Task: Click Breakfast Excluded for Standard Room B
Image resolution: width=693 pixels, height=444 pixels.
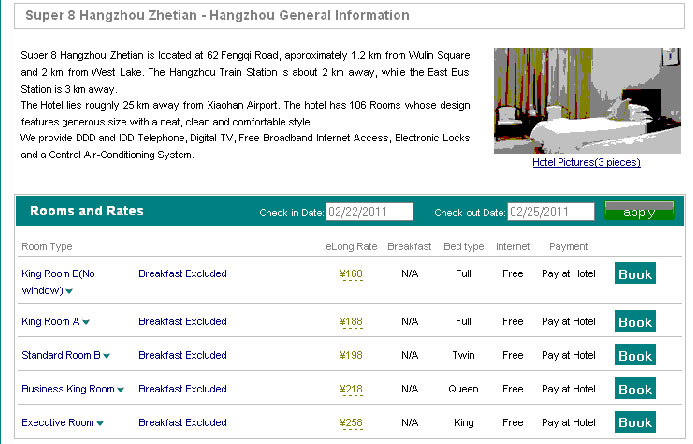Action: coord(183,355)
